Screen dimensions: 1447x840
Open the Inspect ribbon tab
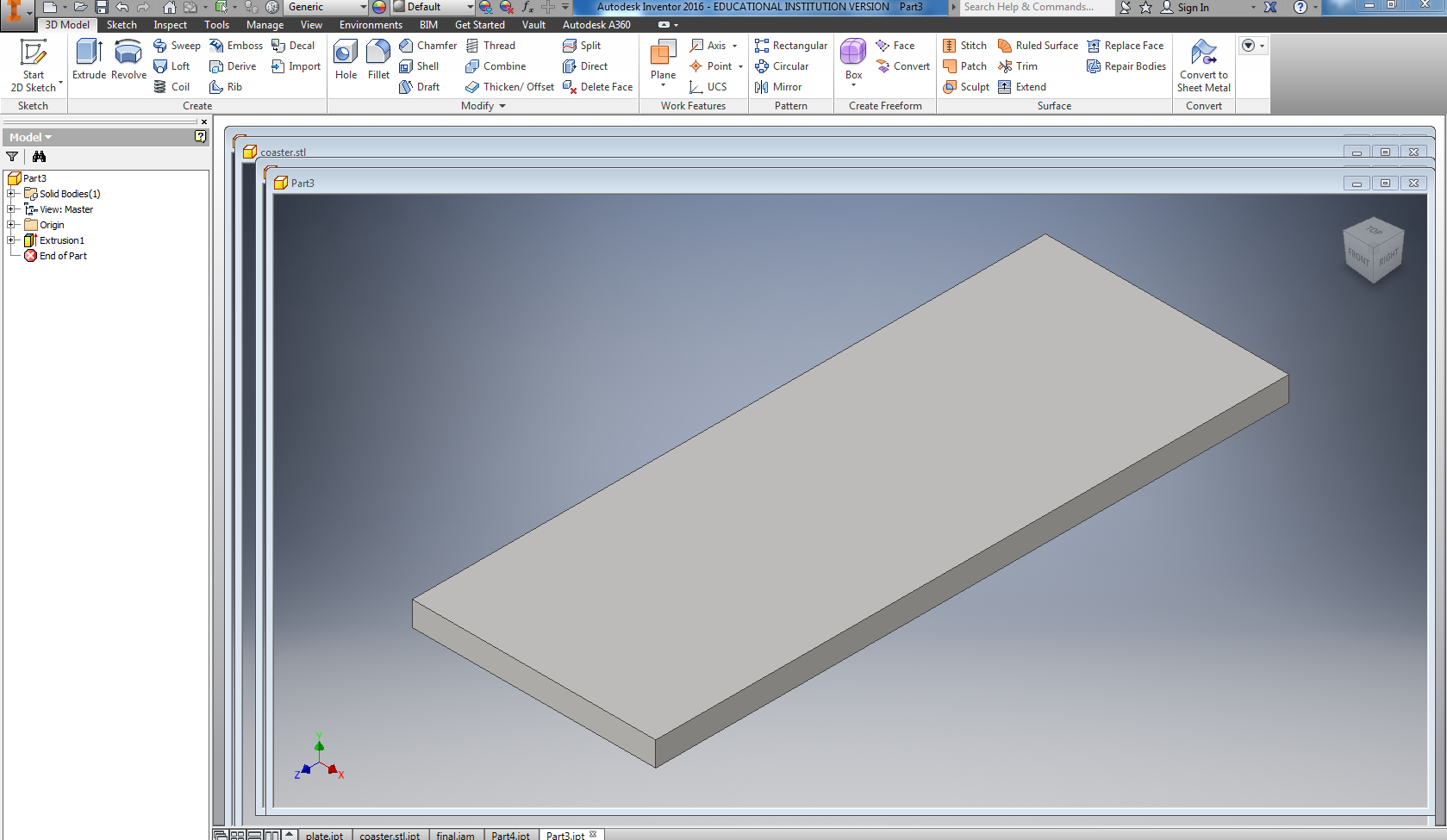click(170, 25)
